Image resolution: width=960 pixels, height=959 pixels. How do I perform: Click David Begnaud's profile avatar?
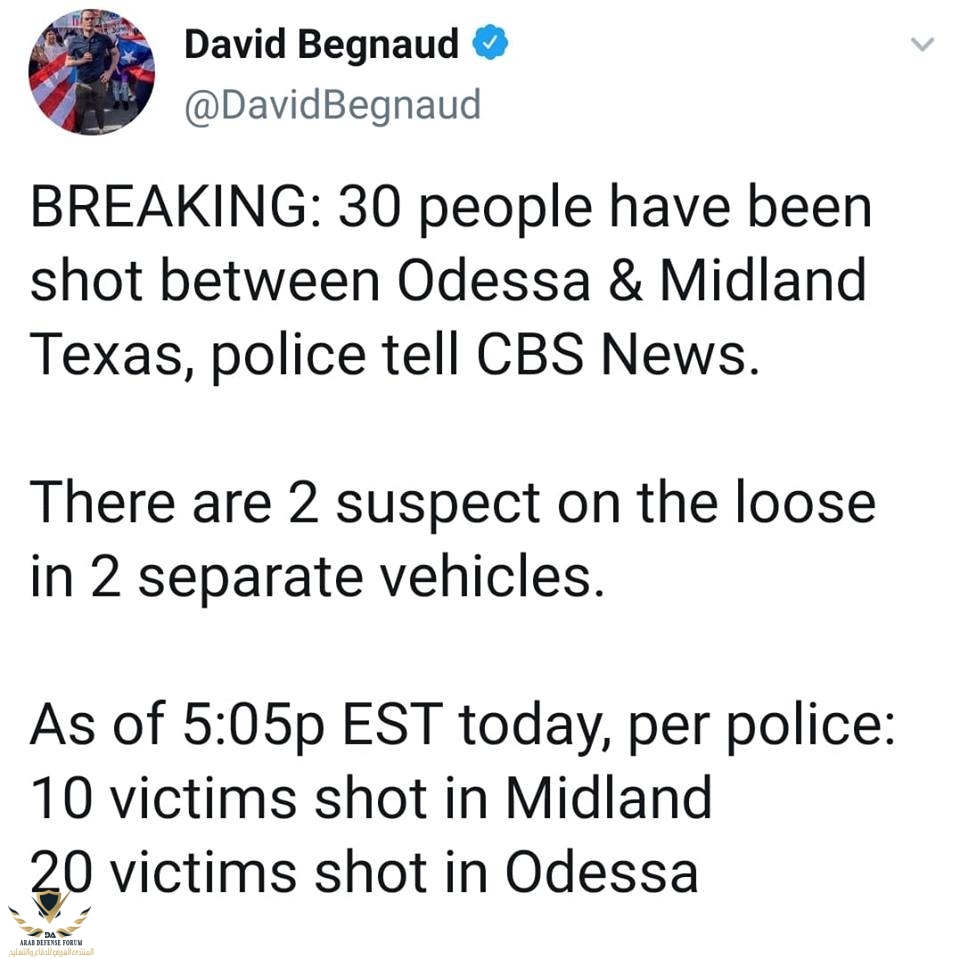click(x=91, y=73)
